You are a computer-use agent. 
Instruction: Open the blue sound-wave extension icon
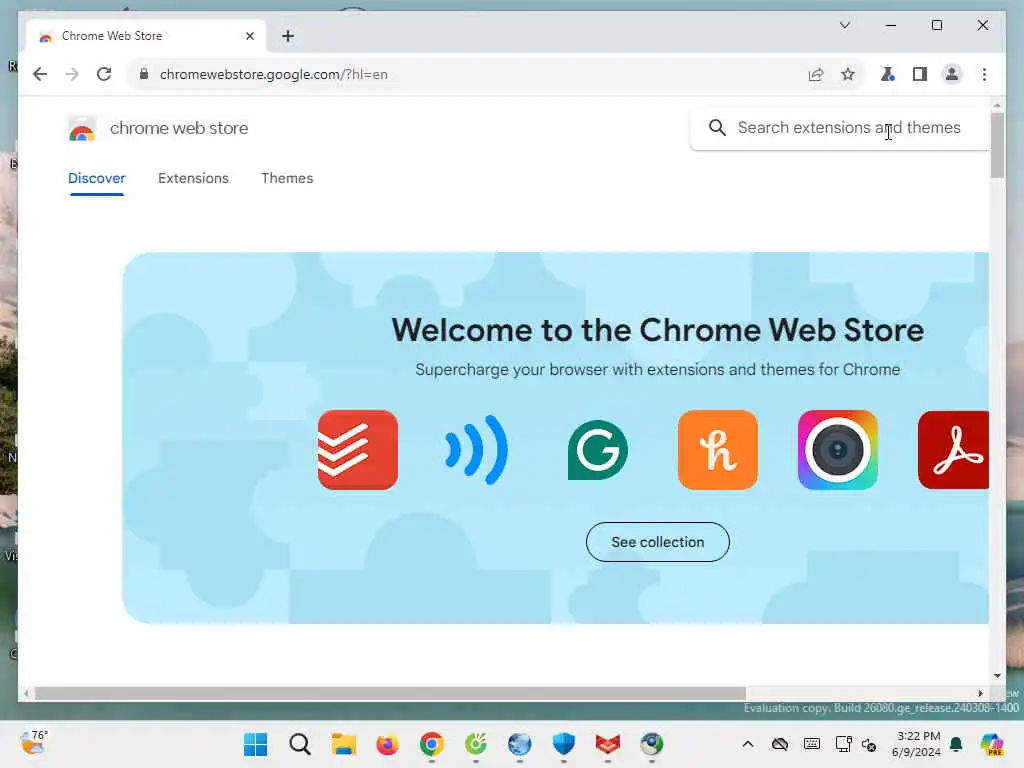click(477, 450)
